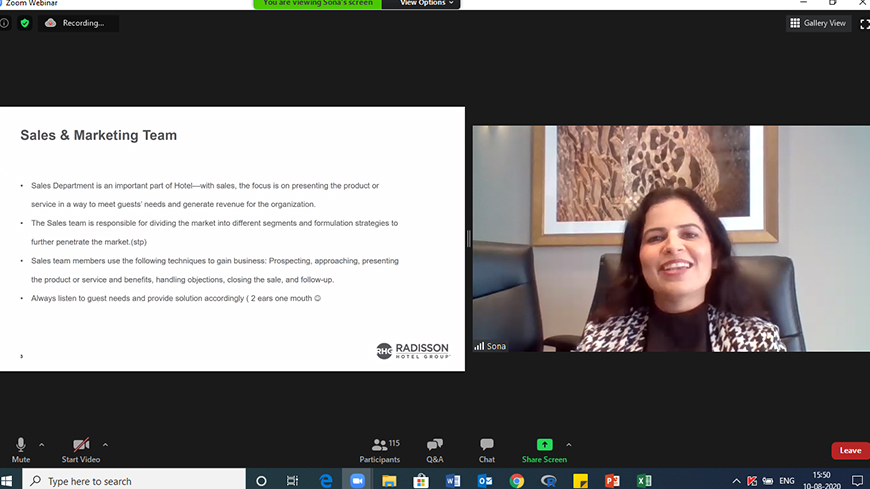Switch to Gallery View layout

(x=818, y=23)
